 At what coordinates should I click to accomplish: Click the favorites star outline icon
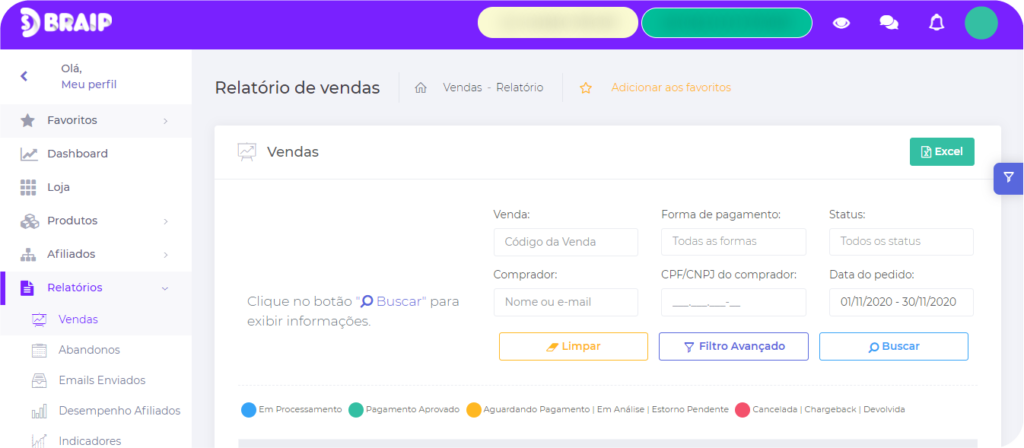(x=586, y=88)
